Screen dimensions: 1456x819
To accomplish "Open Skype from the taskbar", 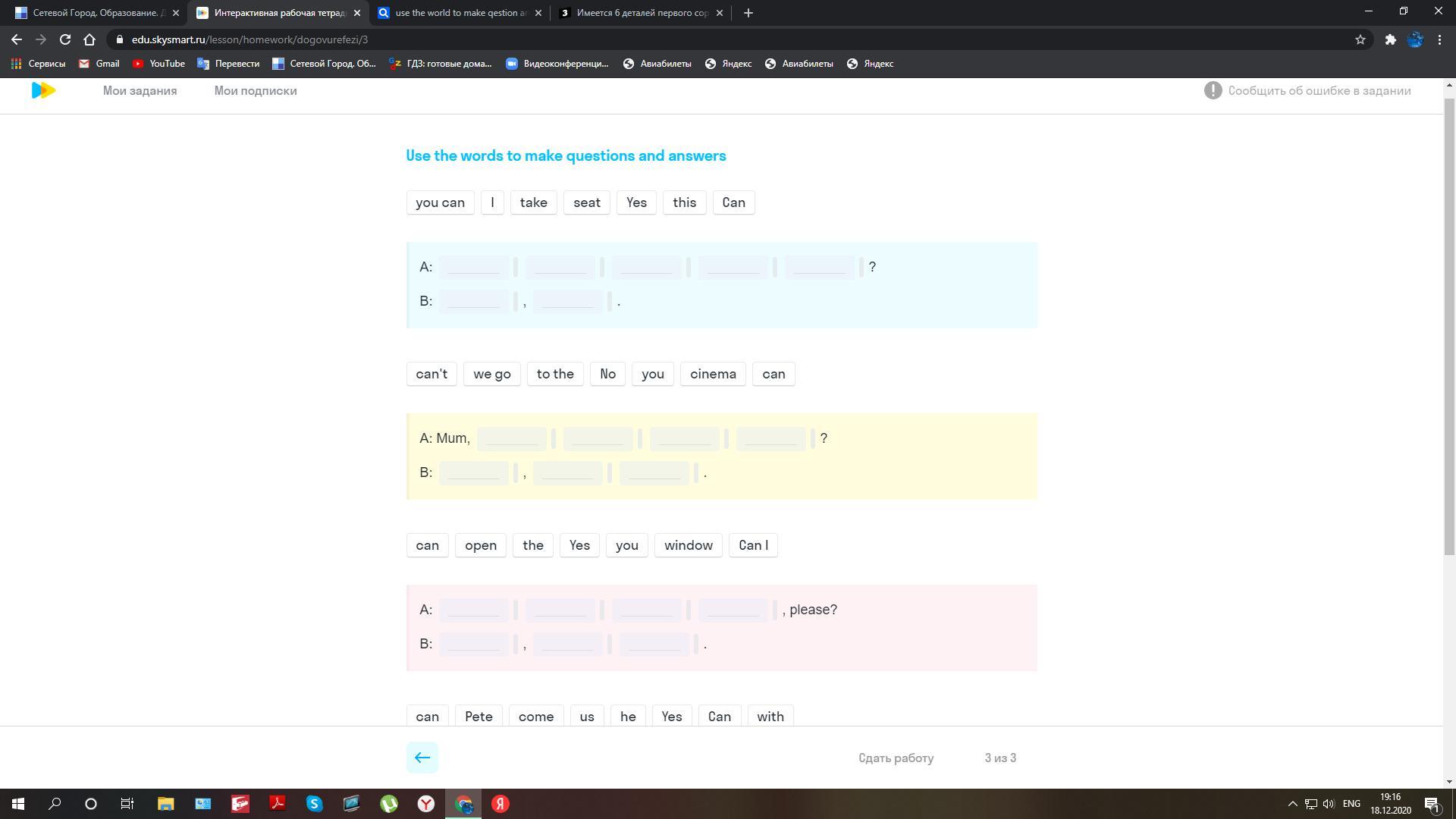I will click(314, 804).
